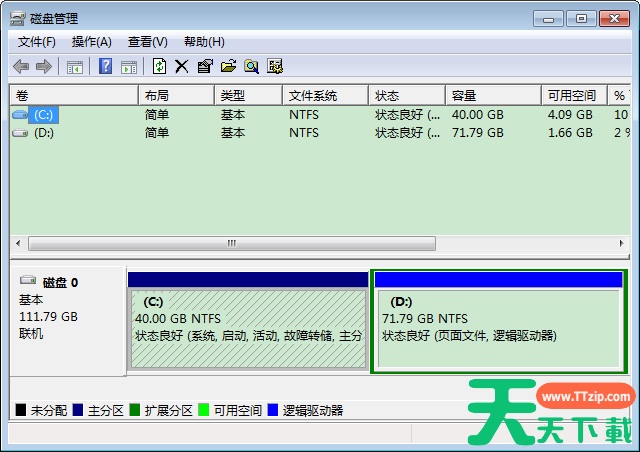
Task: Sort by the 布局 column header
Action: [x=176, y=96]
